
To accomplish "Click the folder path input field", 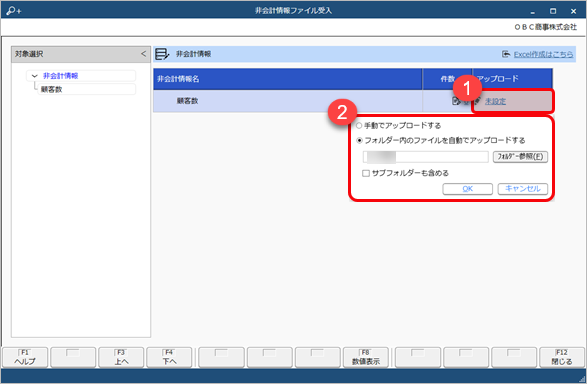I will [x=426, y=156].
